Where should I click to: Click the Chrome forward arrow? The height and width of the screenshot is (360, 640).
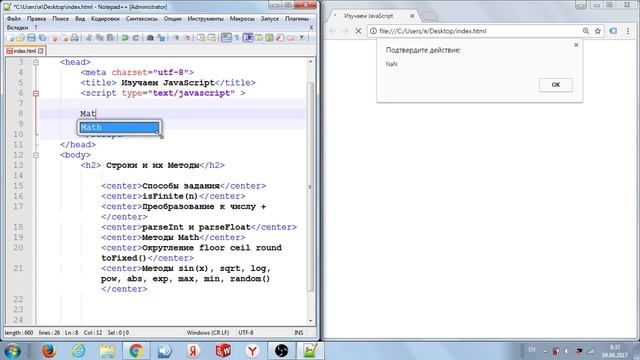click(x=345, y=31)
